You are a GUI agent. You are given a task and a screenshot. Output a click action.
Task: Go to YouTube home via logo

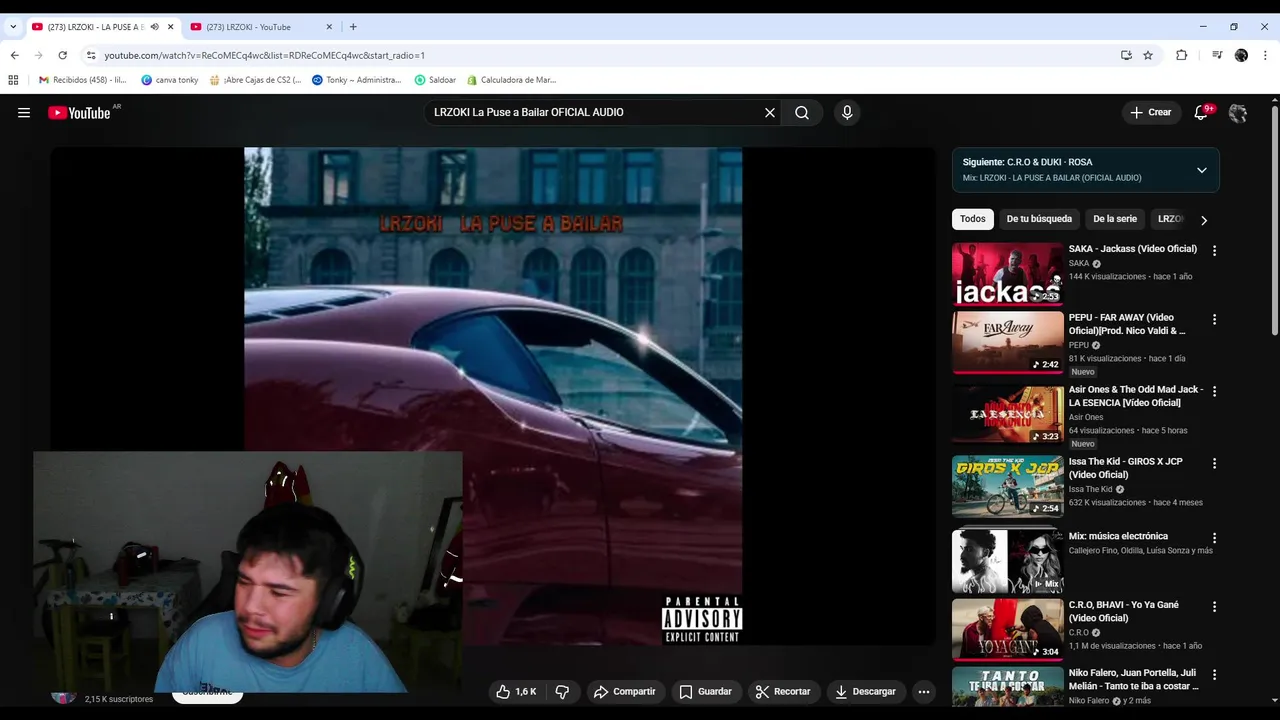[79, 113]
